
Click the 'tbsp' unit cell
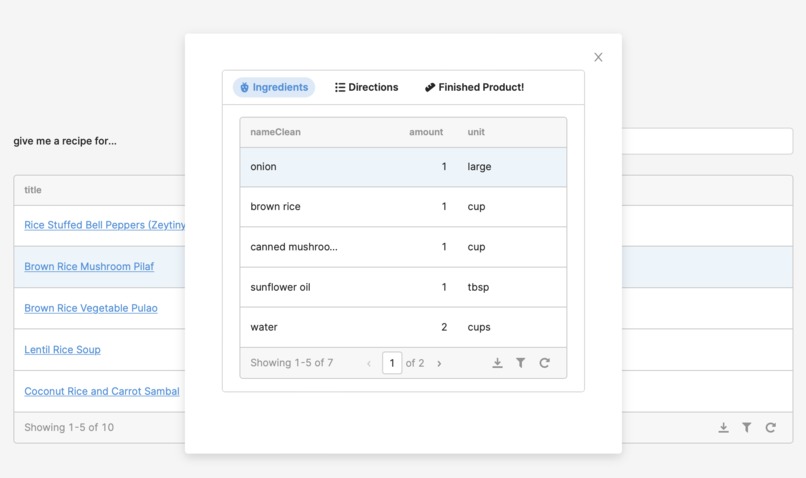coord(478,287)
